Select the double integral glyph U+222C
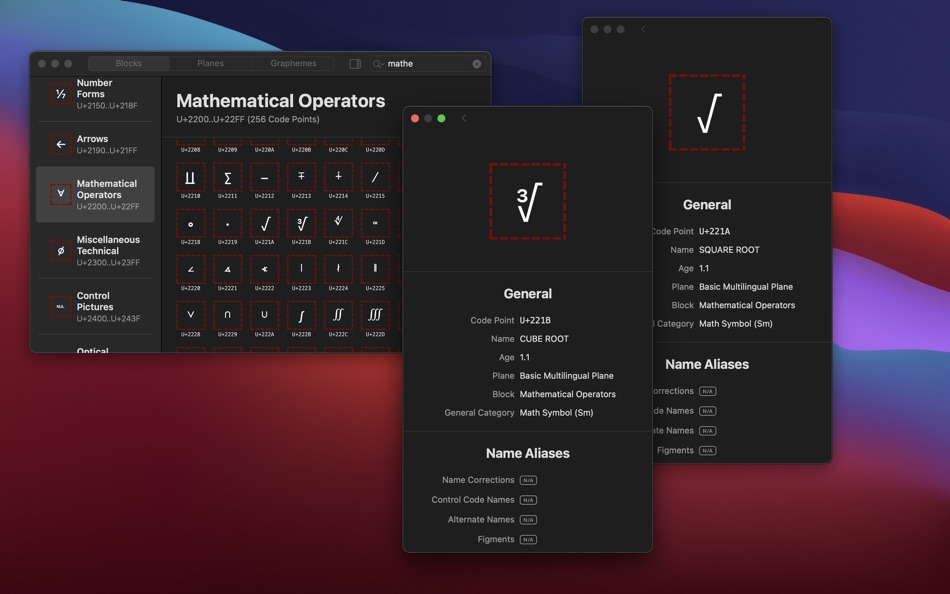This screenshot has width=950, height=594. (x=338, y=316)
